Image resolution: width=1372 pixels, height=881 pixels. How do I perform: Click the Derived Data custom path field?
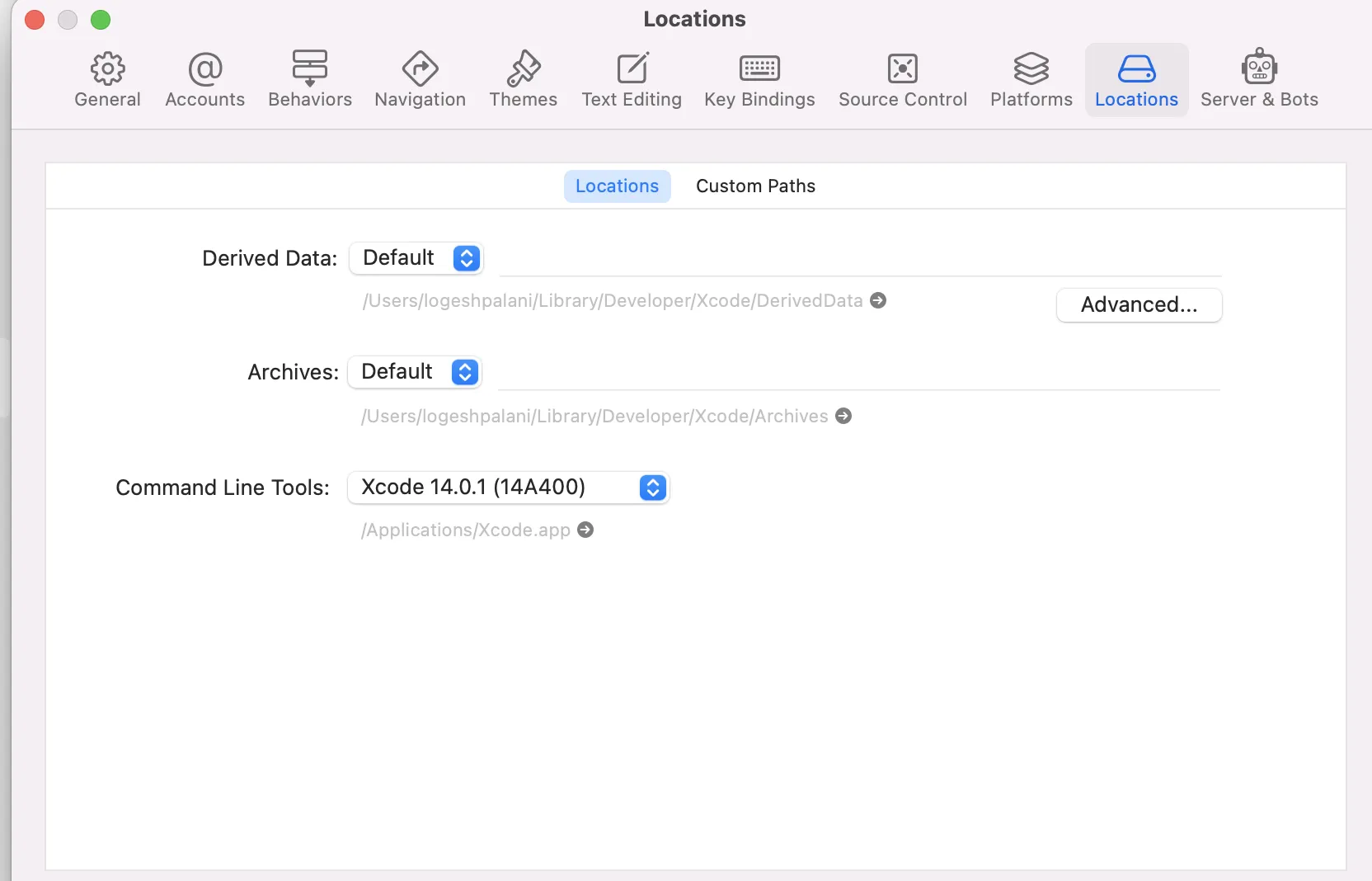tap(860, 259)
